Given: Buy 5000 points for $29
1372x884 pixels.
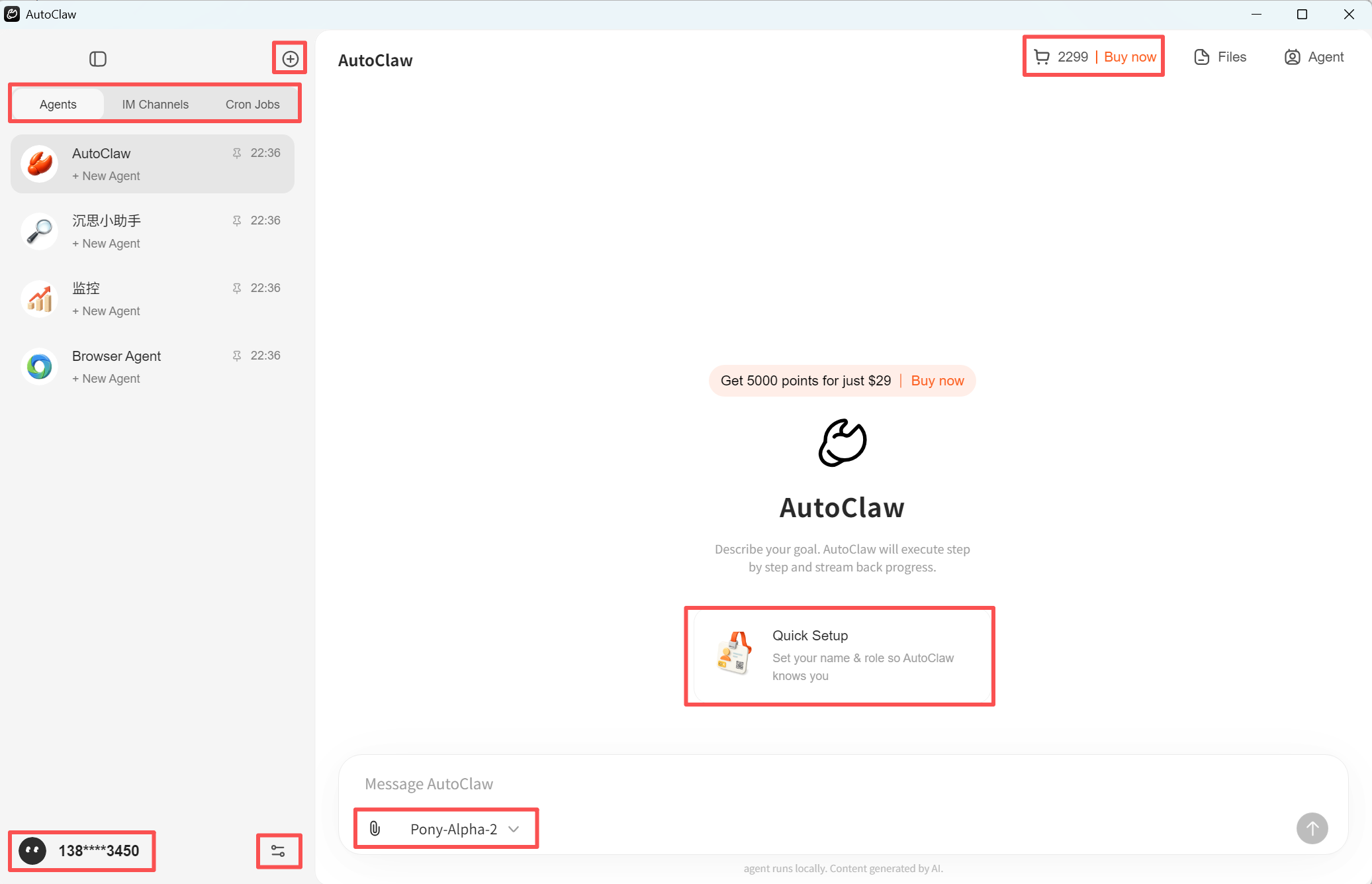Looking at the screenshot, I should pyautogui.click(x=937, y=380).
